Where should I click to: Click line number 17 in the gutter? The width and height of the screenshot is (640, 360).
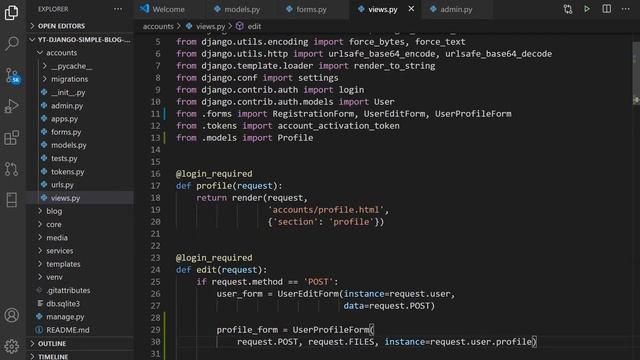pos(156,186)
